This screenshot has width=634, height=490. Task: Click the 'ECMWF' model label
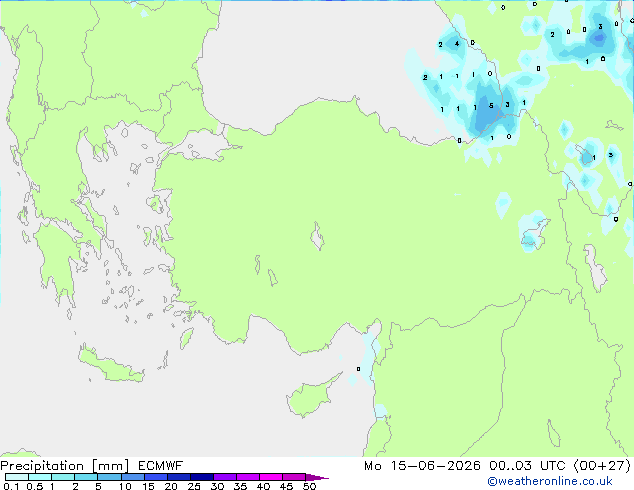pyautogui.click(x=161, y=466)
